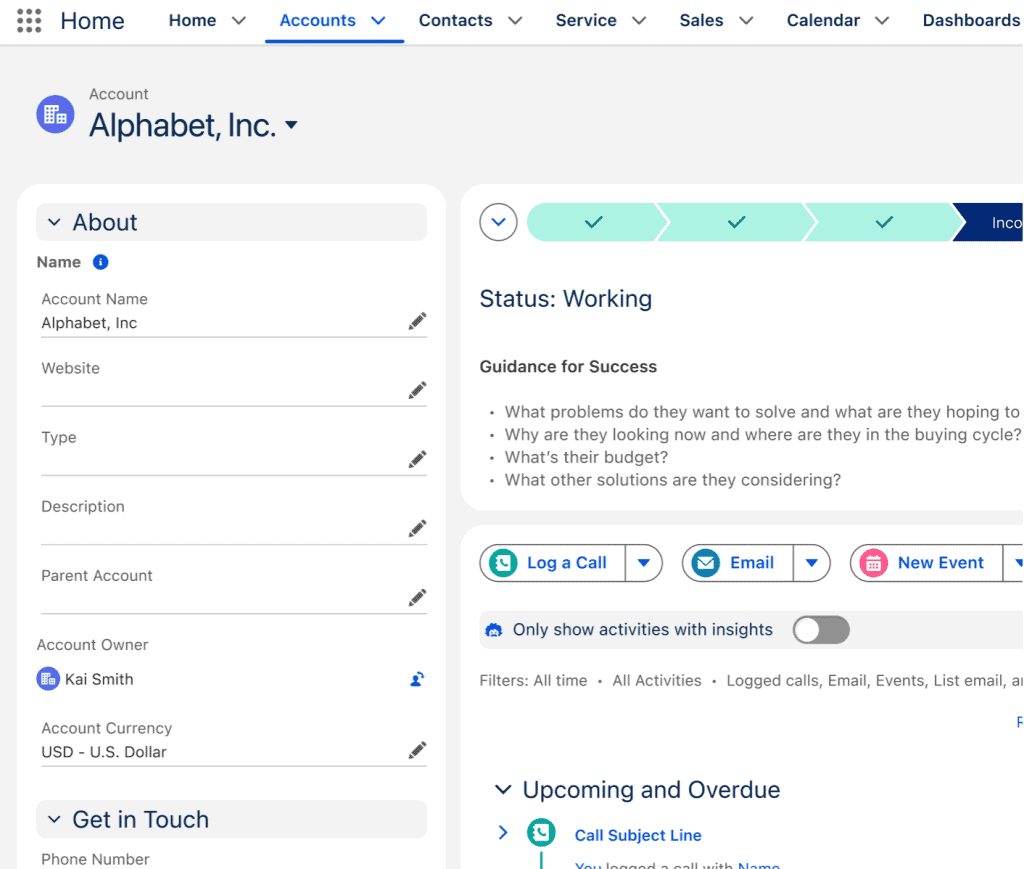Click the Einstein insights icon
Image resolution: width=1024 pixels, height=869 pixels.
click(x=494, y=630)
